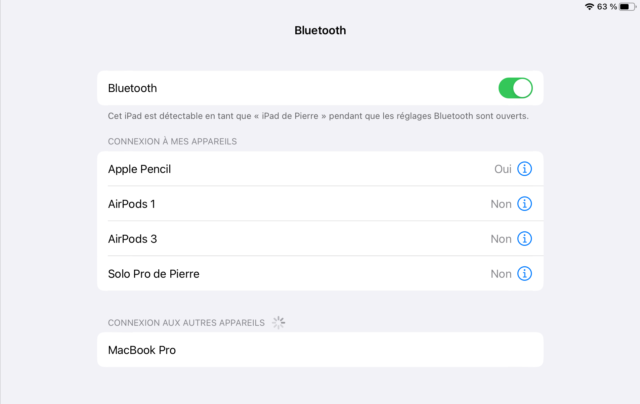
Task: Tap Non status beside Solo Pro
Action: coord(501,274)
